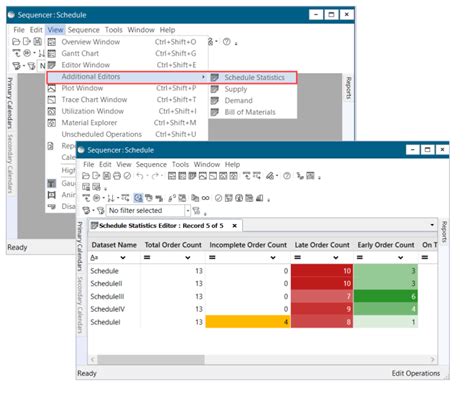Click the open folder icon in front window toolbar

pyautogui.click(x=86, y=176)
